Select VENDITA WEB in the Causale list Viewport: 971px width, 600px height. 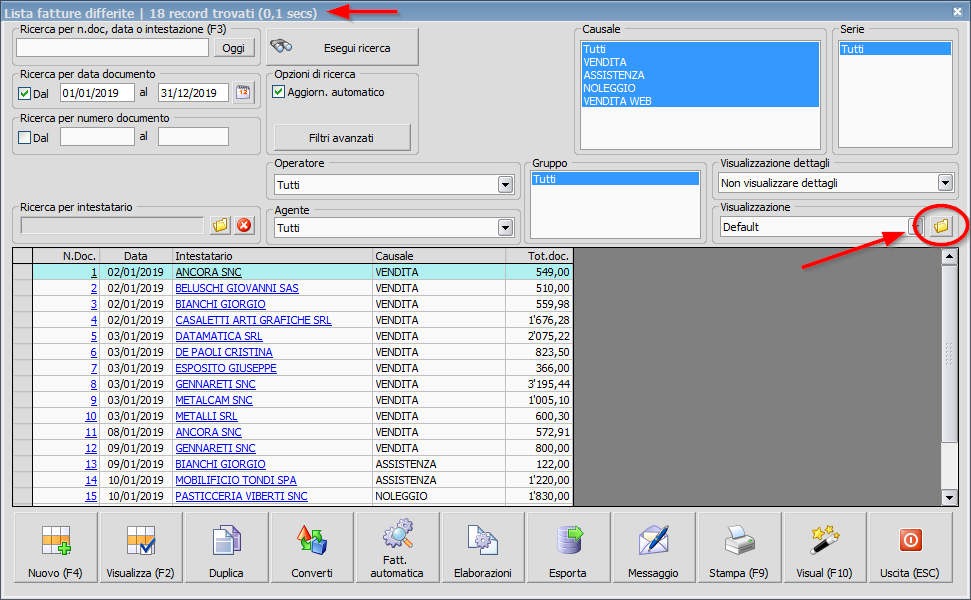[x=700, y=101]
